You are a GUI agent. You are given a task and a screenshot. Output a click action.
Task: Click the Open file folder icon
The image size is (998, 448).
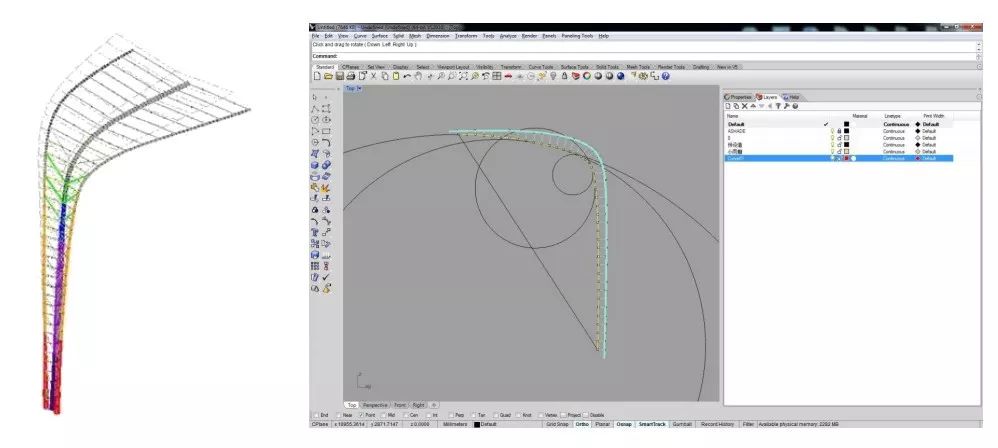328,76
